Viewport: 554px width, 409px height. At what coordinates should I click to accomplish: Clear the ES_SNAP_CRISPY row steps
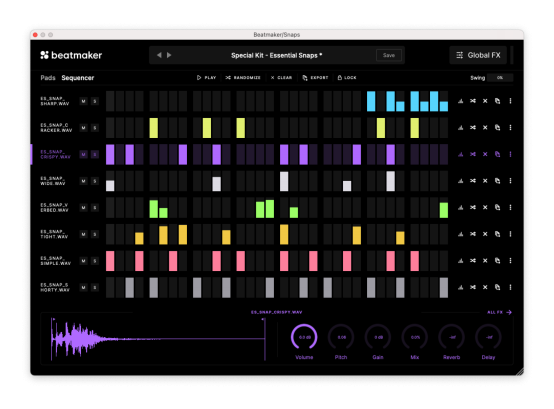coord(485,154)
